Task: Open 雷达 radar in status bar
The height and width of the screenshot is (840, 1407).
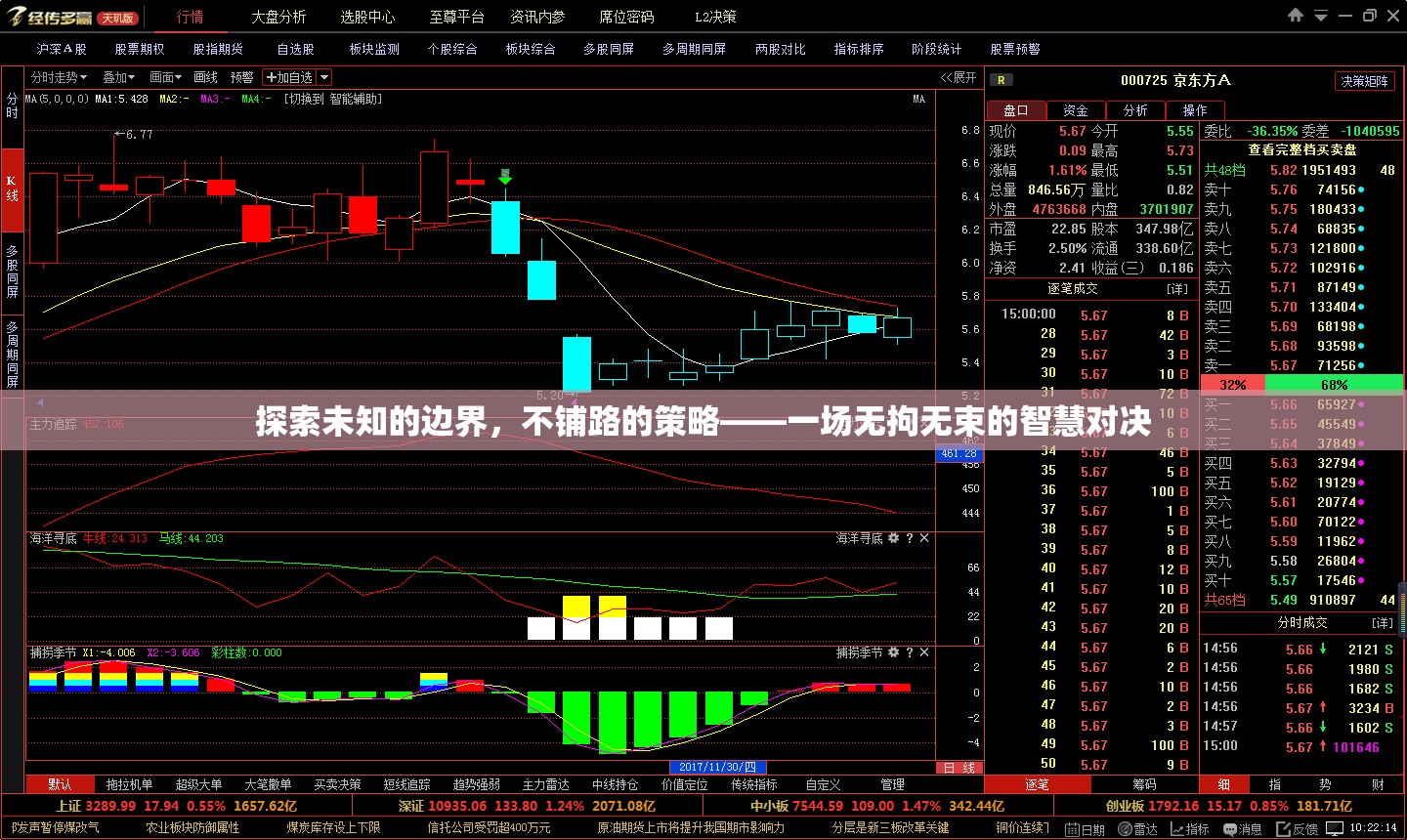Action: [x=1138, y=829]
